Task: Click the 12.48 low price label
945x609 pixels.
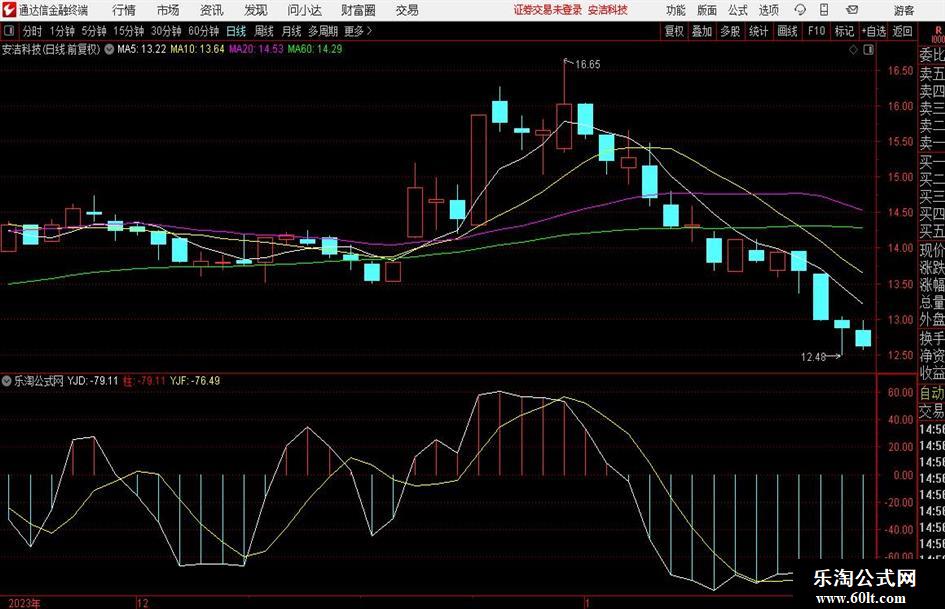Action: (813, 357)
